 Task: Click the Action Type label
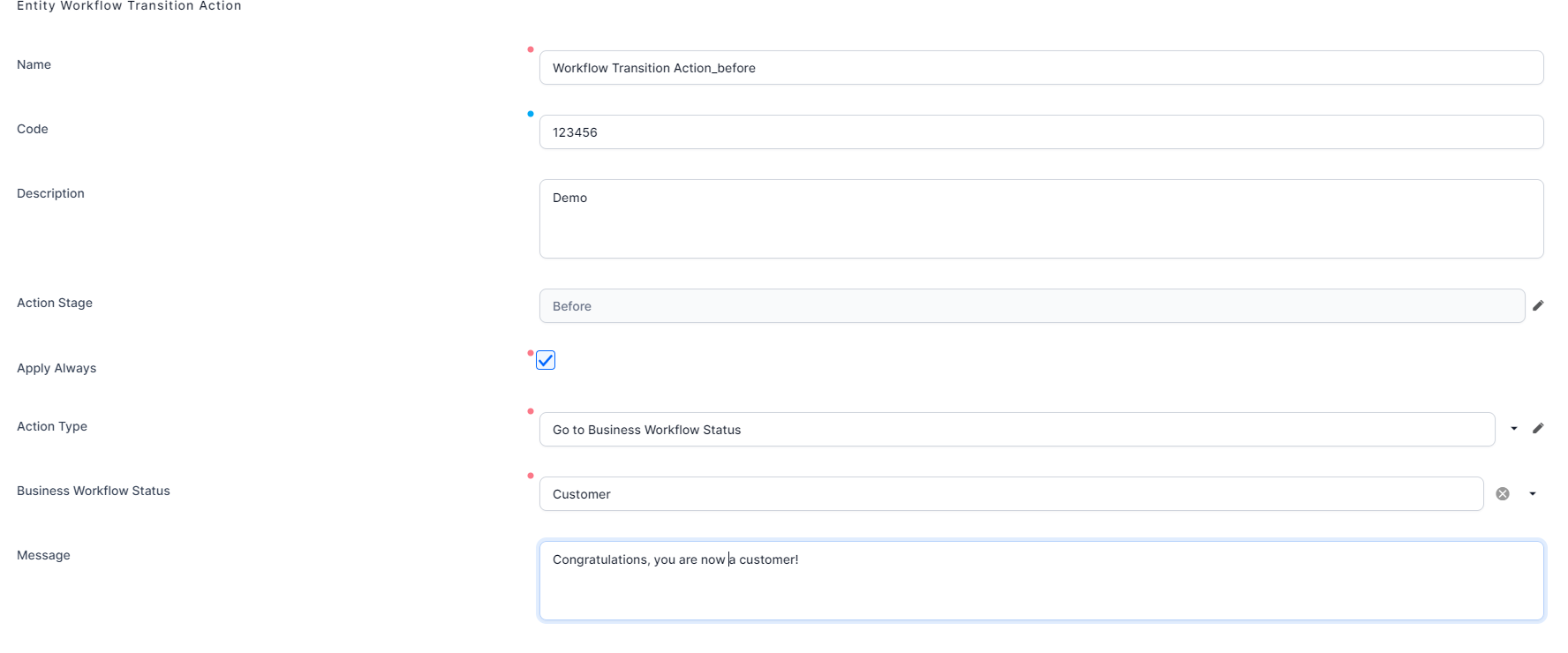point(52,426)
